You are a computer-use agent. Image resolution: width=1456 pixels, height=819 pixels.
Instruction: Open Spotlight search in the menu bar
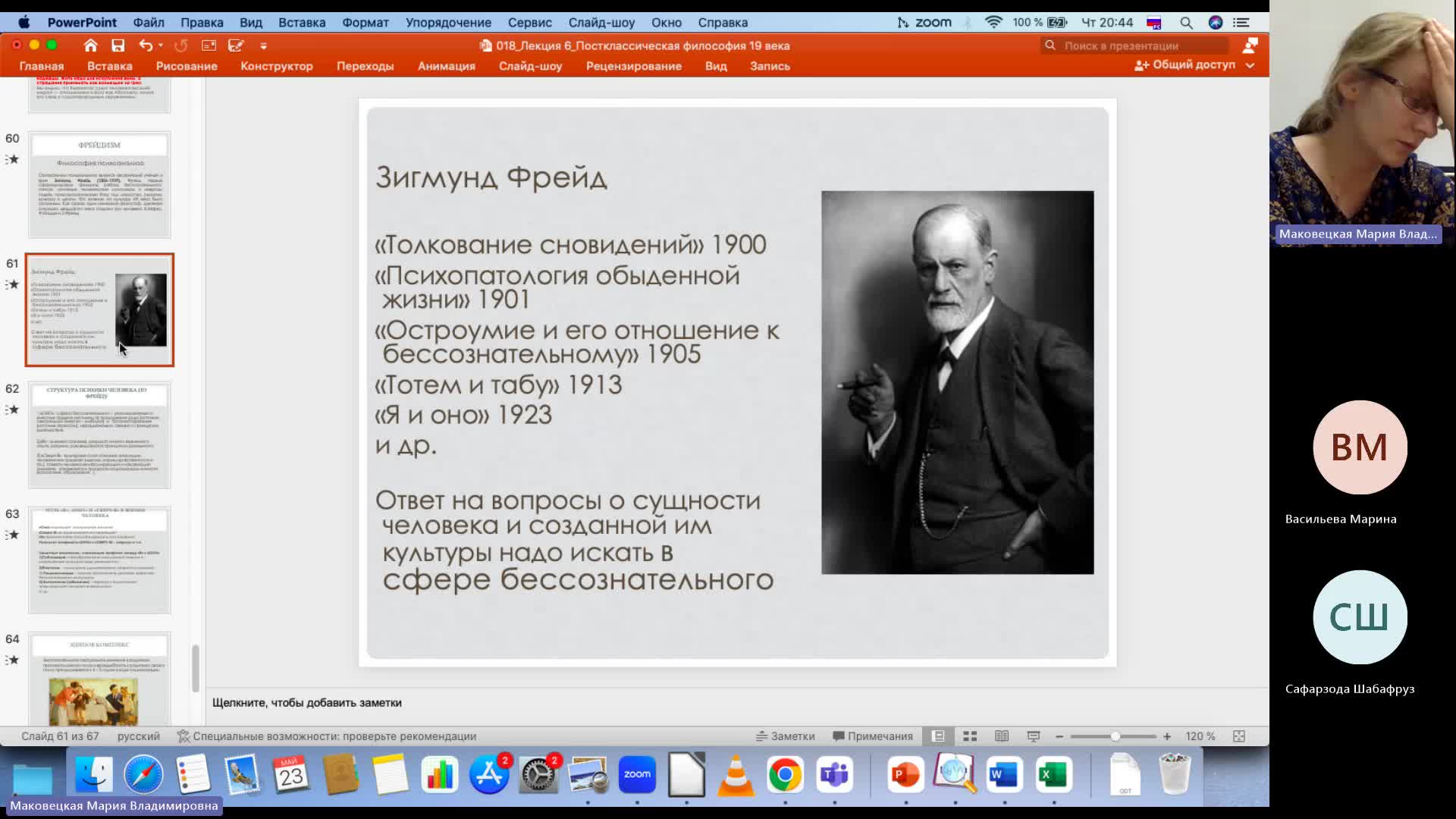(x=1186, y=23)
